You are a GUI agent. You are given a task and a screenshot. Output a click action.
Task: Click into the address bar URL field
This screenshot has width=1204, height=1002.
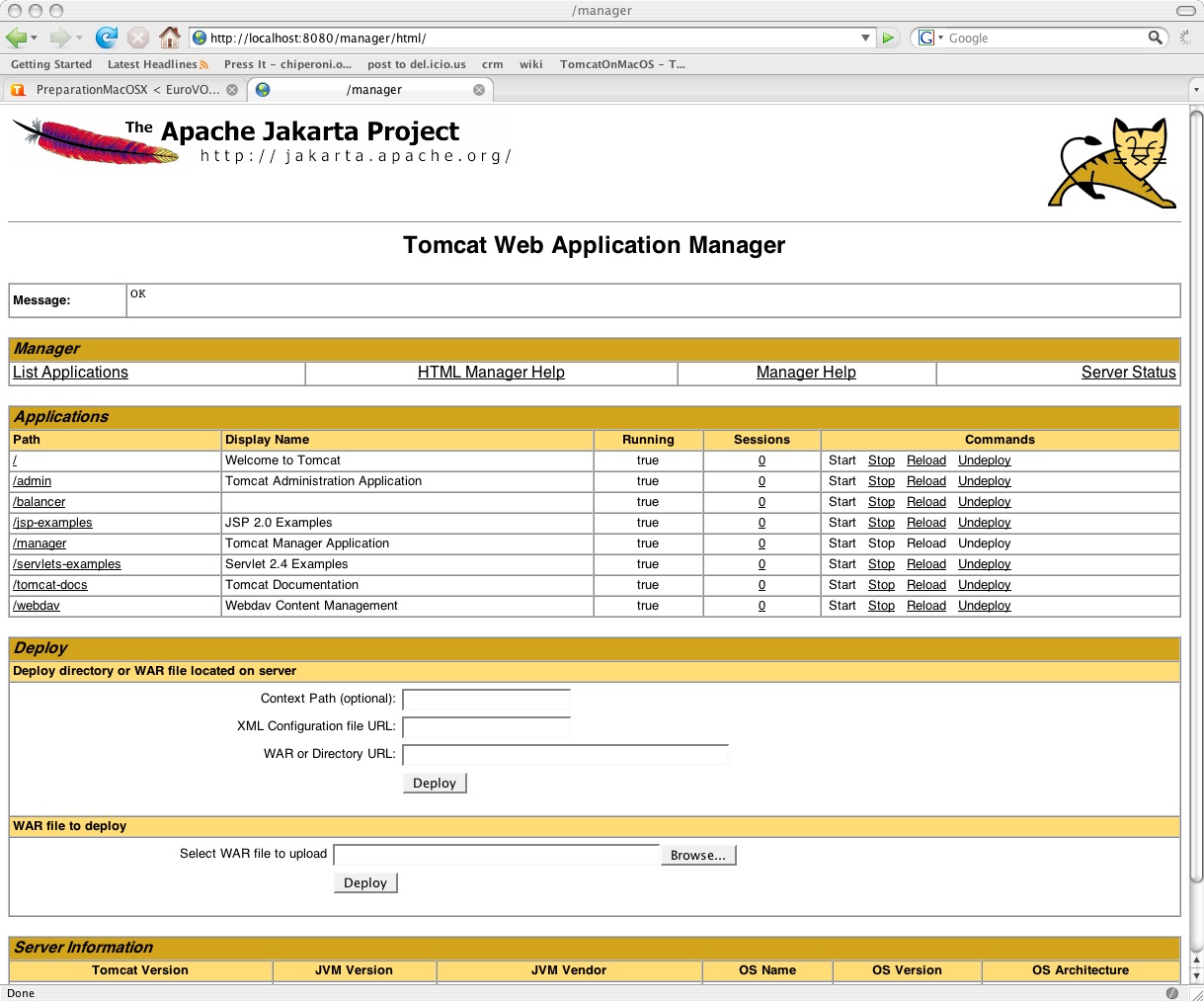click(531, 38)
